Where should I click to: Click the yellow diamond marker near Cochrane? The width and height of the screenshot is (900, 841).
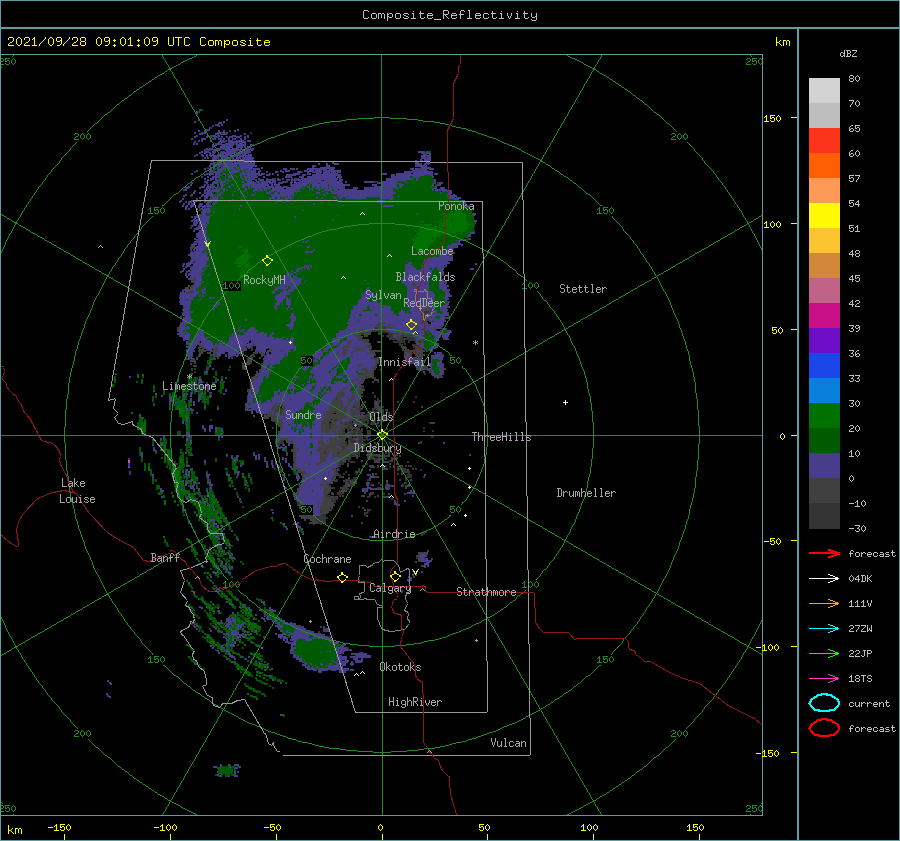(x=342, y=577)
